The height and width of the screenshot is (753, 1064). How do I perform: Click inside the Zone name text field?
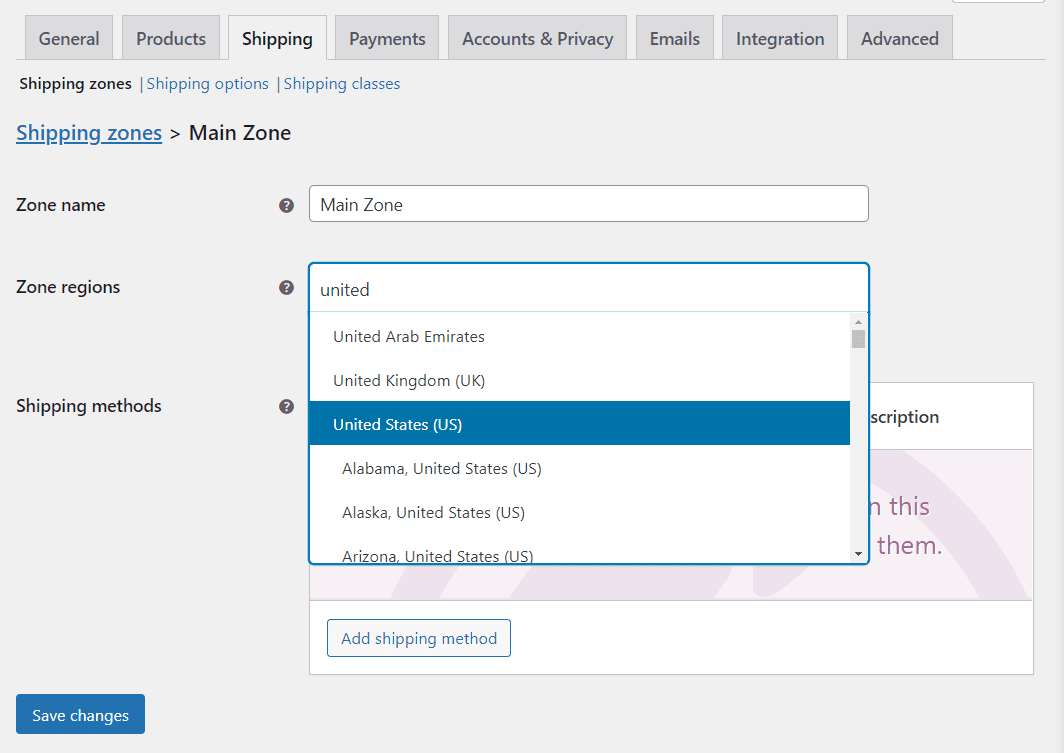(x=588, y=204)
